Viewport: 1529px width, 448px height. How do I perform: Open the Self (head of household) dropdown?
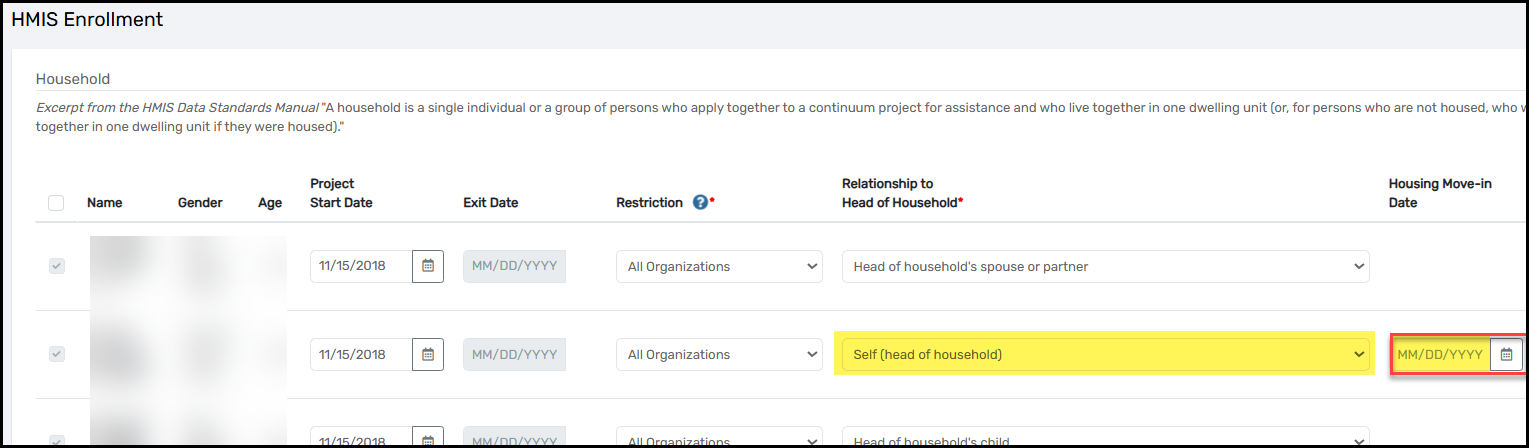pos(1106,354)
